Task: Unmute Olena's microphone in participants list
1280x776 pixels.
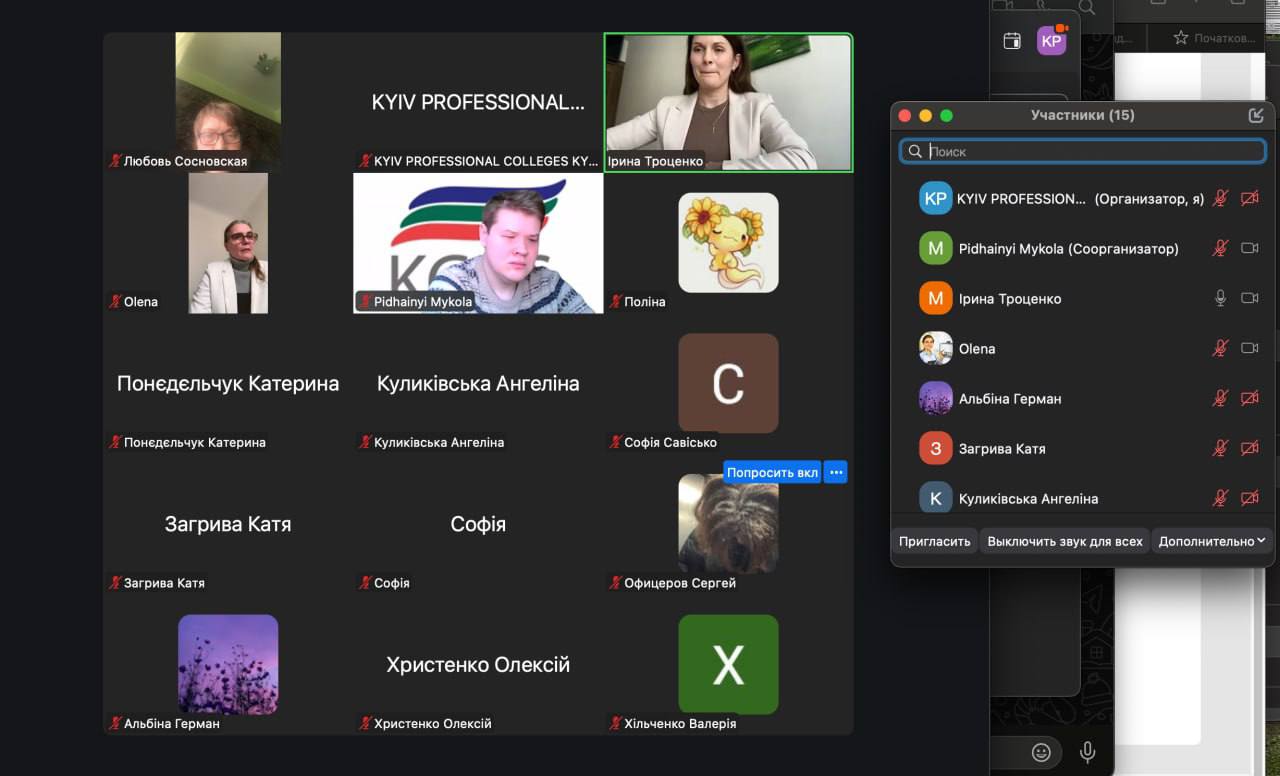Action: tap(1220, 348)
